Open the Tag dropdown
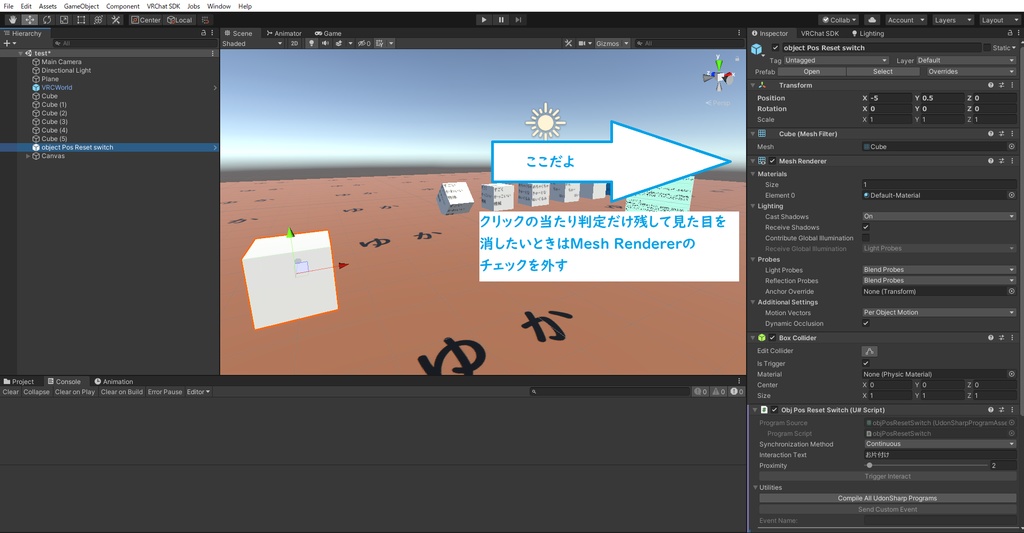1024x533 pixels. [x=836, y=60]
